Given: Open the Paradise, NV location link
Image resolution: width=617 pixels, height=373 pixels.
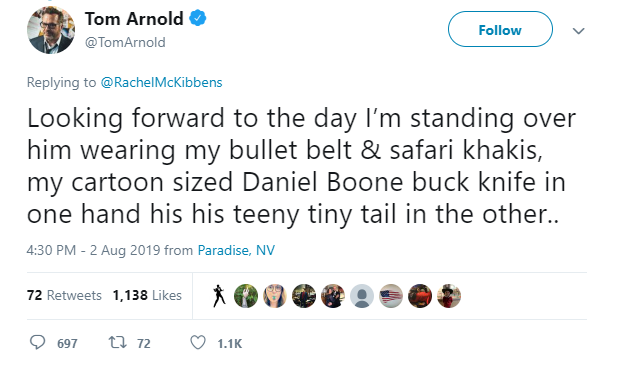Looking at the screenshot, I should coord(236,250).
